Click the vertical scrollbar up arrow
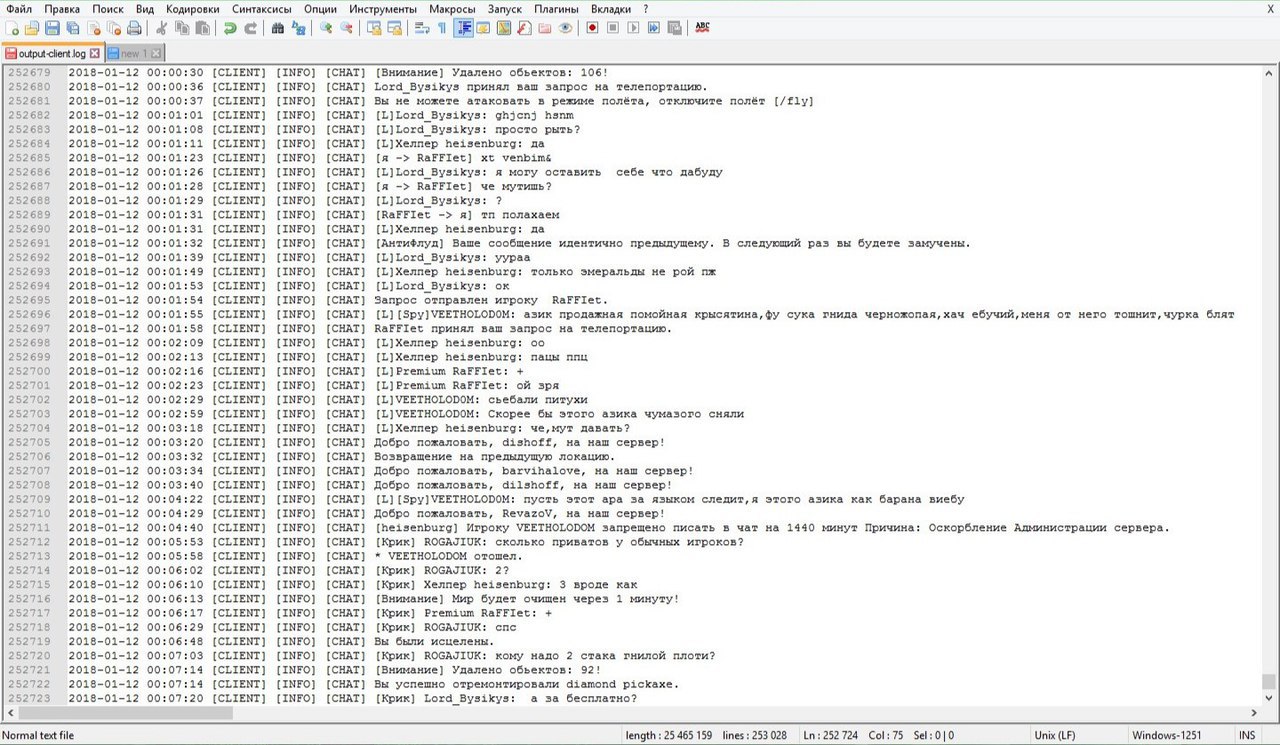The image size is (1280, 745). pyautogui.click(x=1269, y=73)
